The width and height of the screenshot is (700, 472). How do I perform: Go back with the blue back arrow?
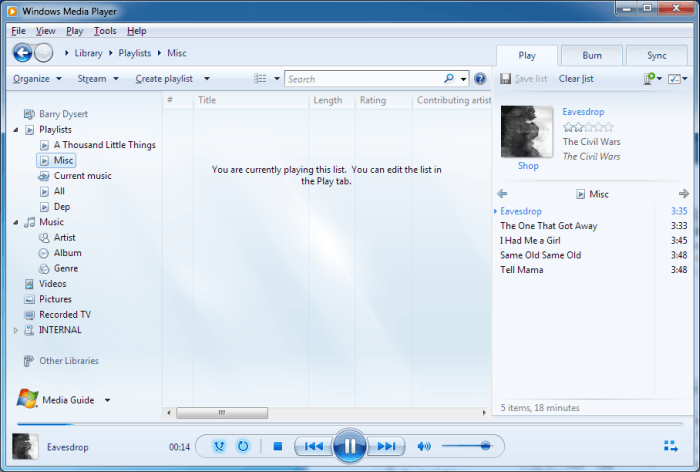click(x=22, y=53)
